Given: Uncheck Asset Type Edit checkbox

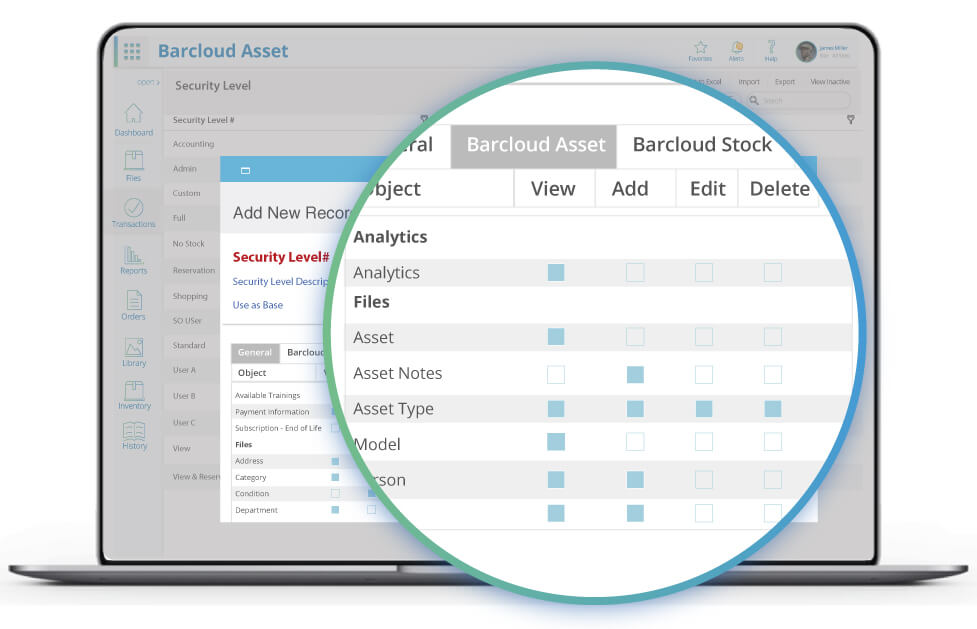Looking at the screenshot, I should click(703, 409).
